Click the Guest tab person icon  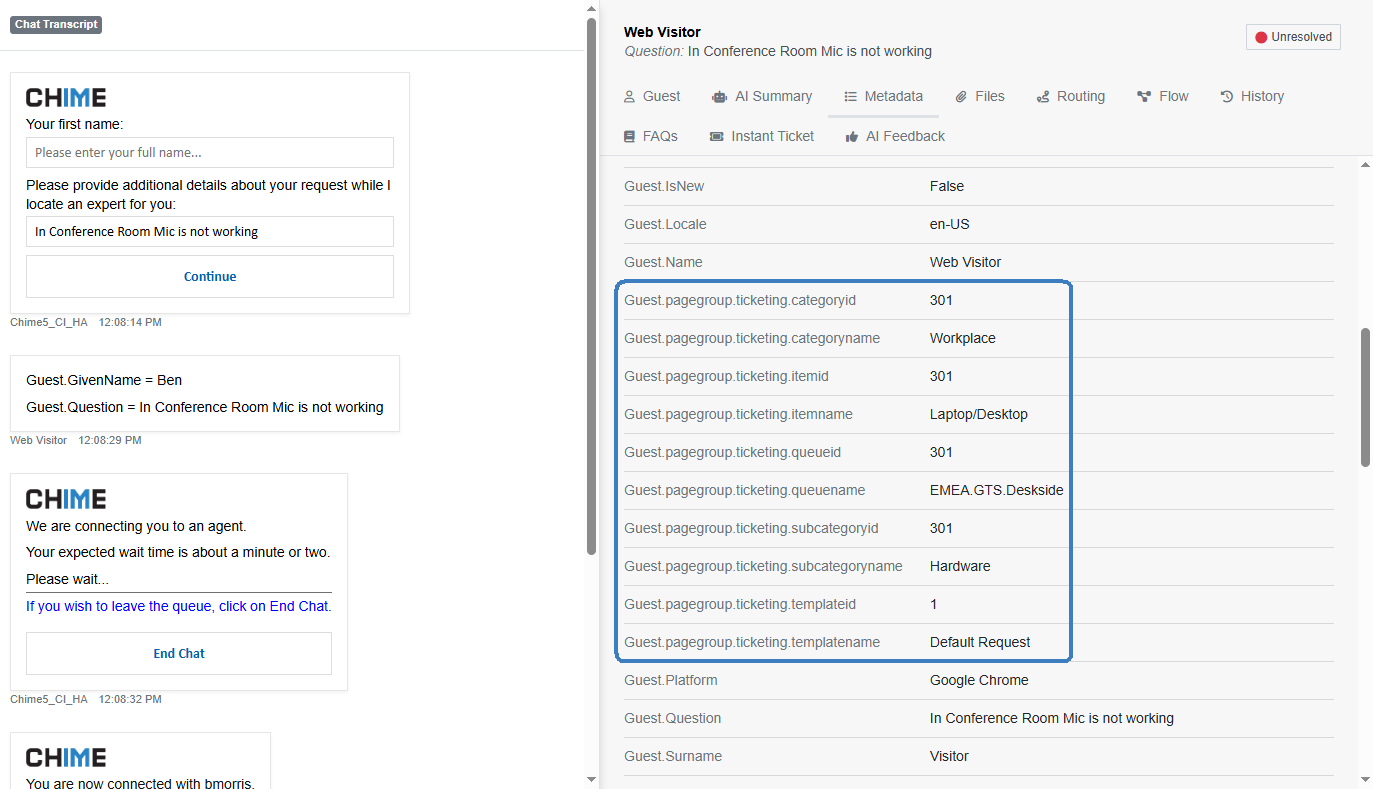pyautogui.click(x=629, y=97)
